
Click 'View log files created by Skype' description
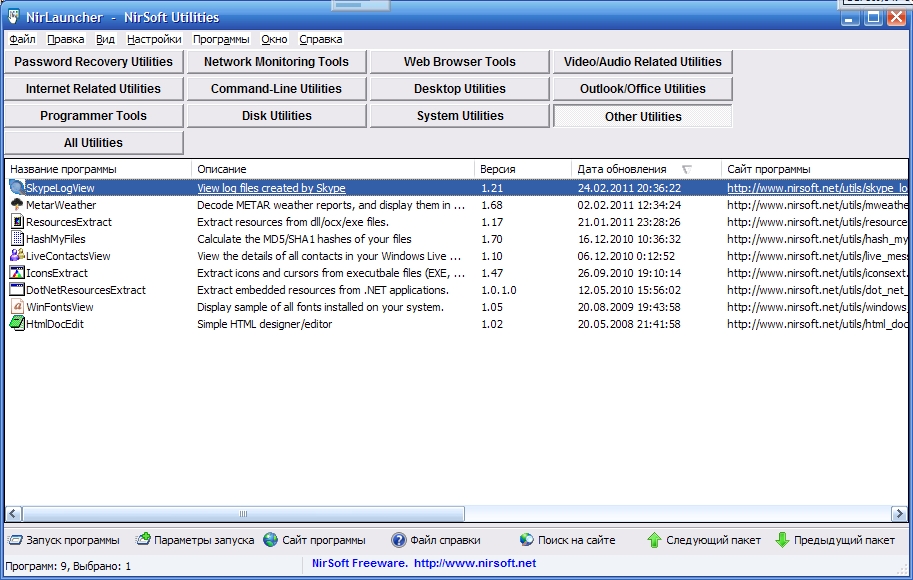tap(271, 188)
